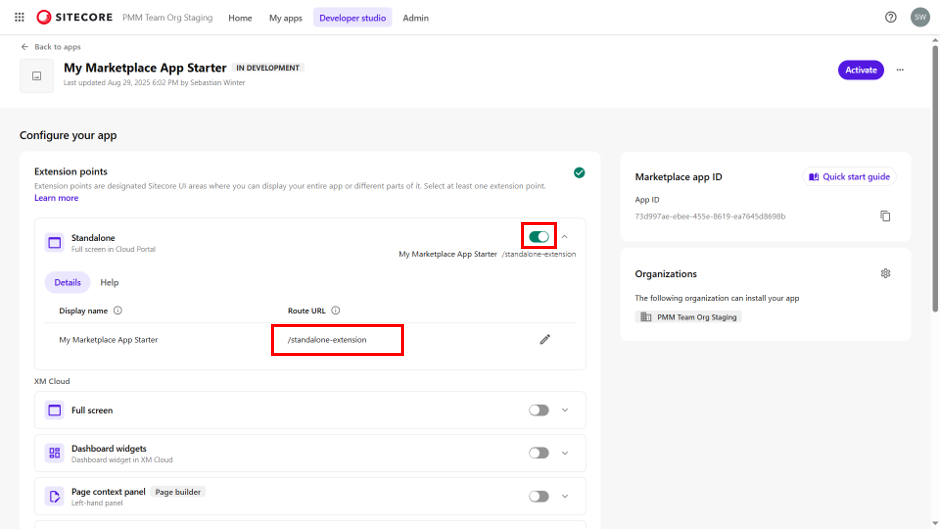This screenshot has height=529, width=940.
Task: Click the back arrow next to Back to apps
Action: pos(25,47)
